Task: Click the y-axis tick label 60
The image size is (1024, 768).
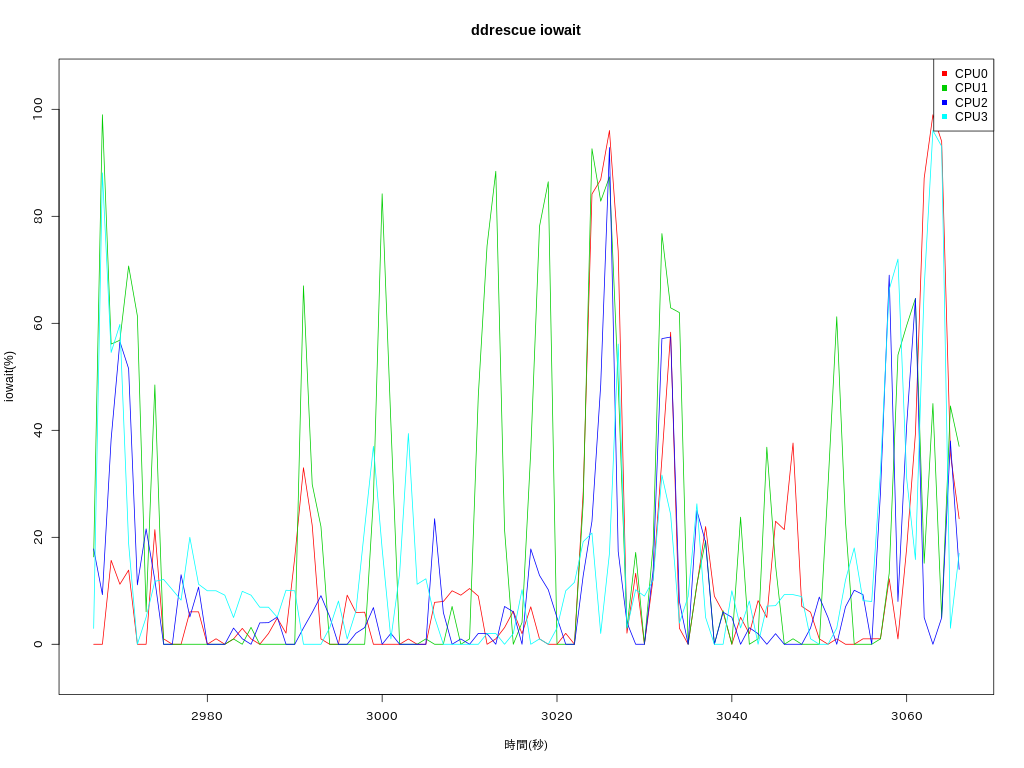Action: click(38, 323)
